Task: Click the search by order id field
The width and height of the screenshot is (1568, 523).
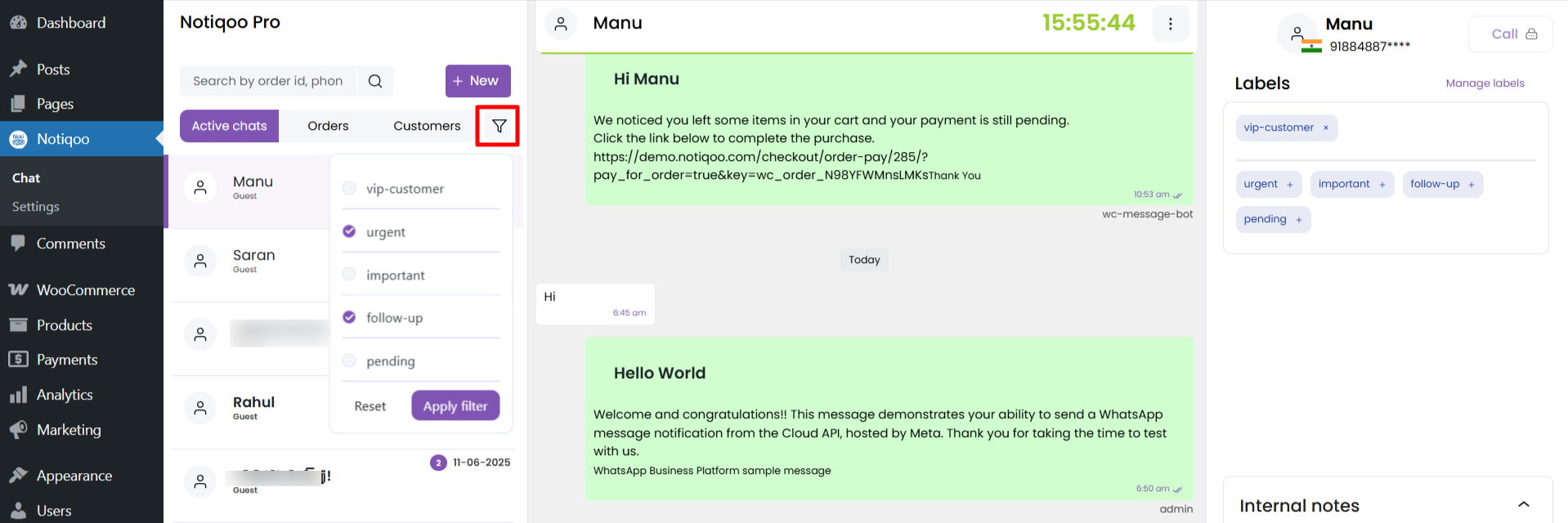Action: [x=267, y=81]
